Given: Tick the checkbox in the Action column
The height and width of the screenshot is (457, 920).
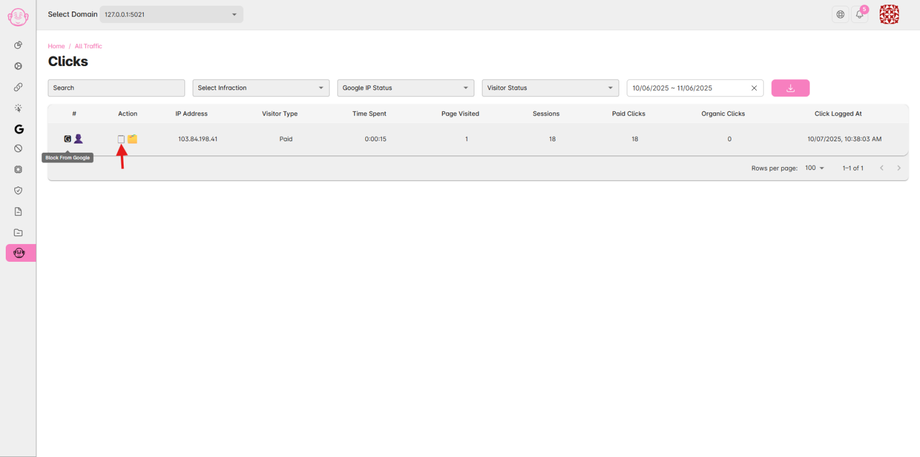Looking at the screenshot, I should coord(121,139).
